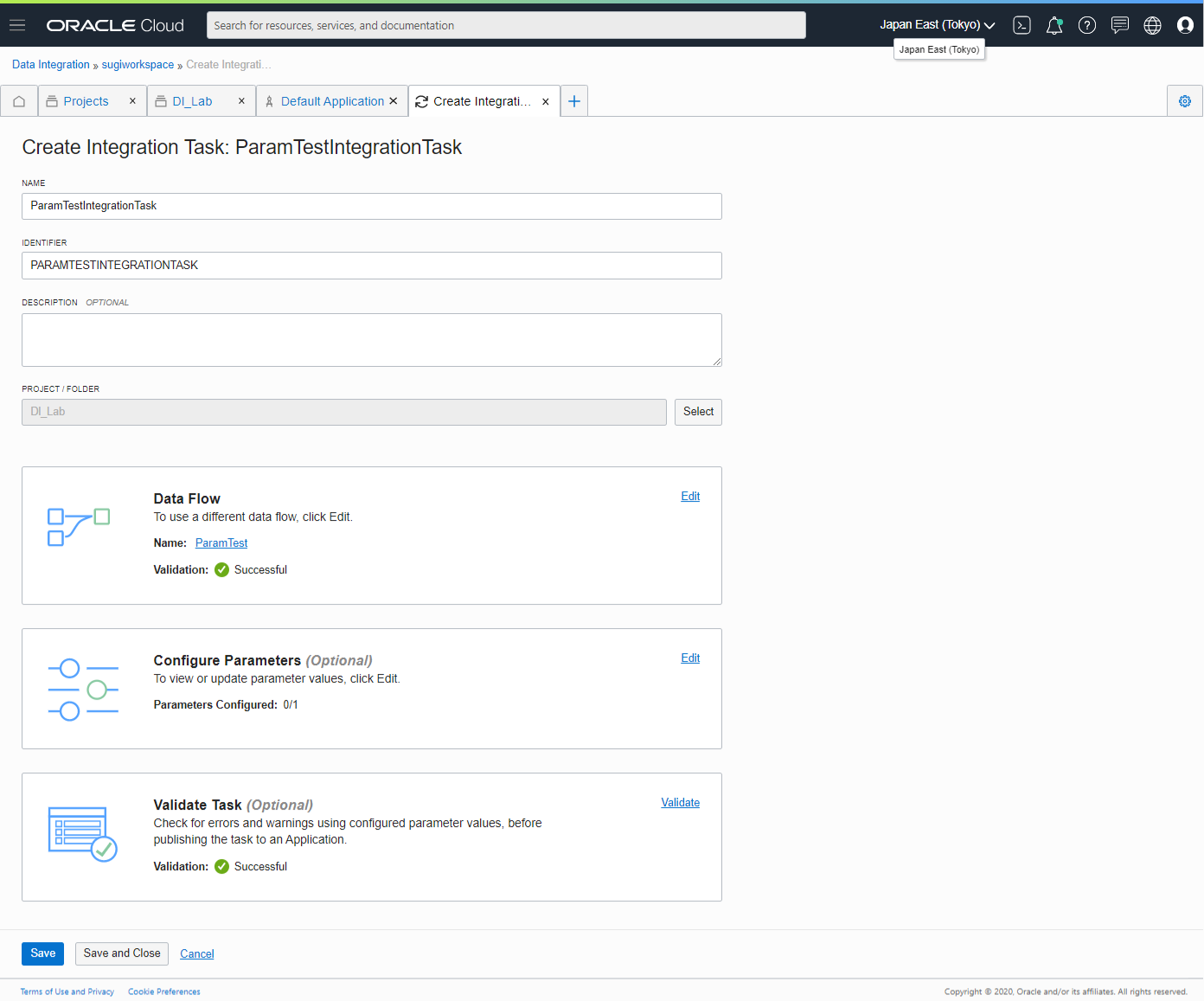
Task: Click the Validate Task success checkmark
Action: tap(221, 866)
